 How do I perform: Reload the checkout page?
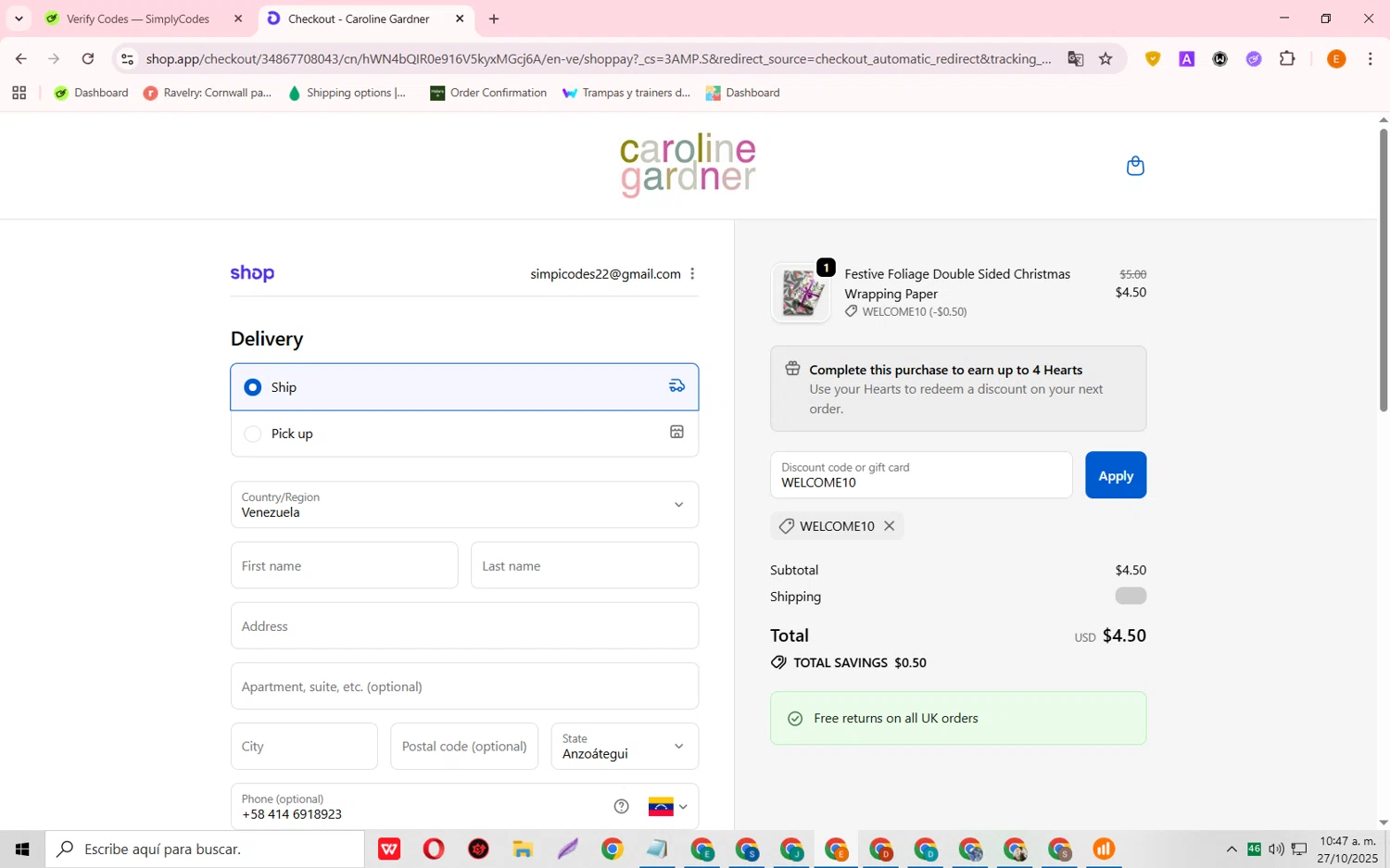(88, 58)
